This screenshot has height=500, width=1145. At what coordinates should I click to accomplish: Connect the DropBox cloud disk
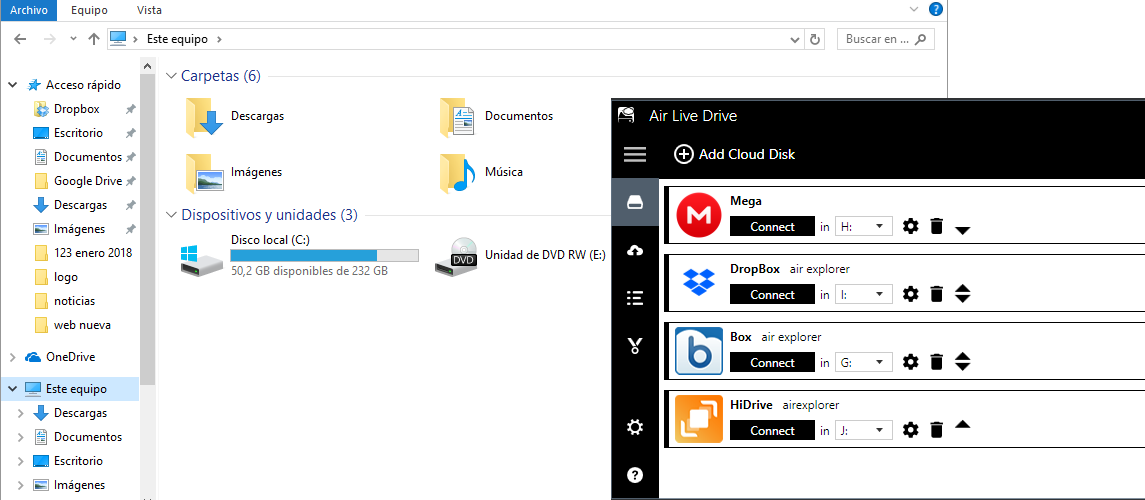[x=772, y=294]
